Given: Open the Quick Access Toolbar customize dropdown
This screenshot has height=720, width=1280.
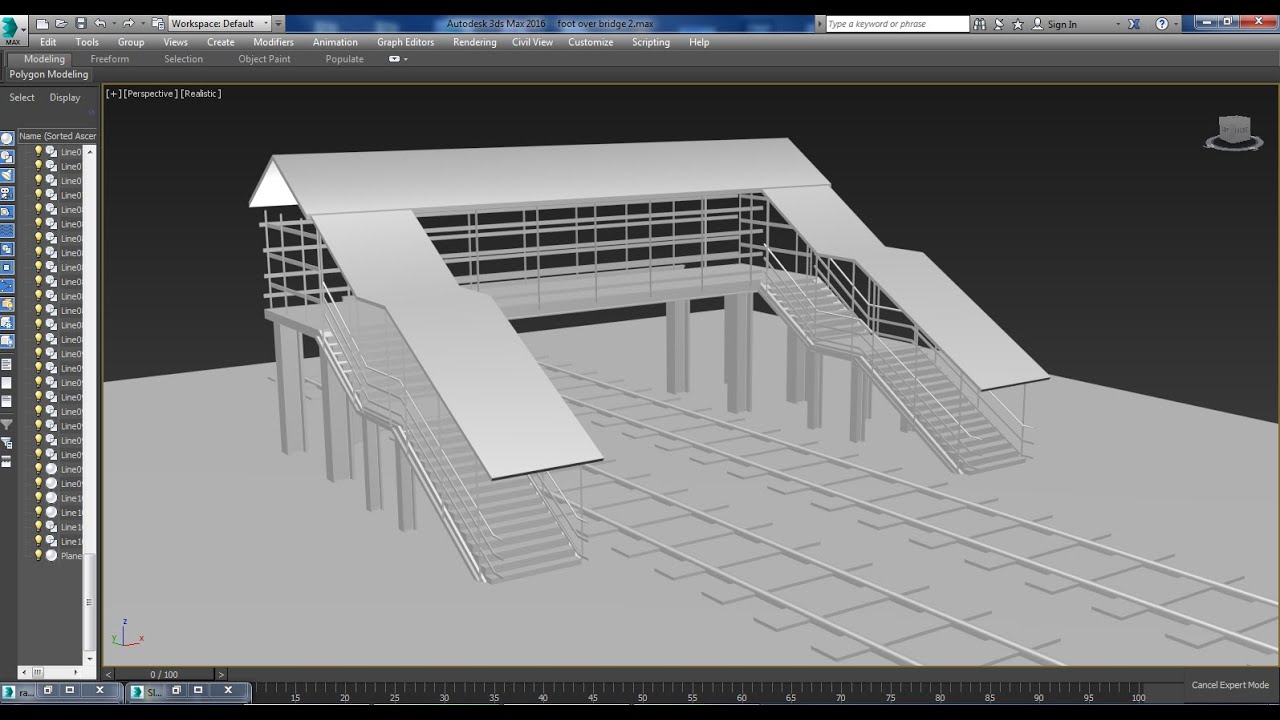Looking at the screenshot, I should click(x=278, y=23).
